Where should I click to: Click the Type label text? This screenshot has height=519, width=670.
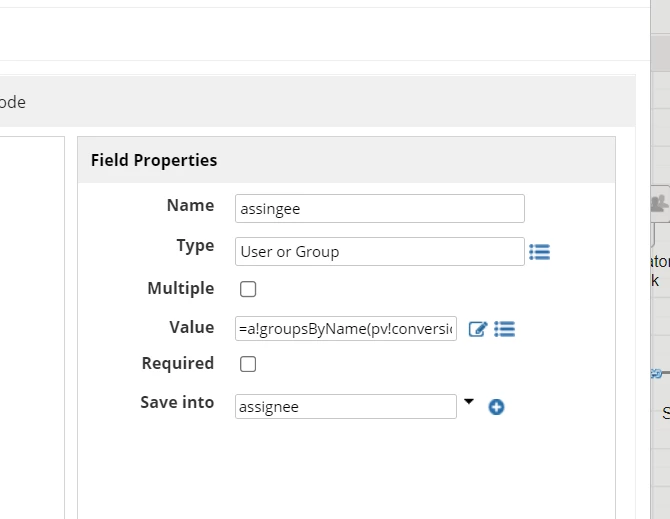[195, 246]
